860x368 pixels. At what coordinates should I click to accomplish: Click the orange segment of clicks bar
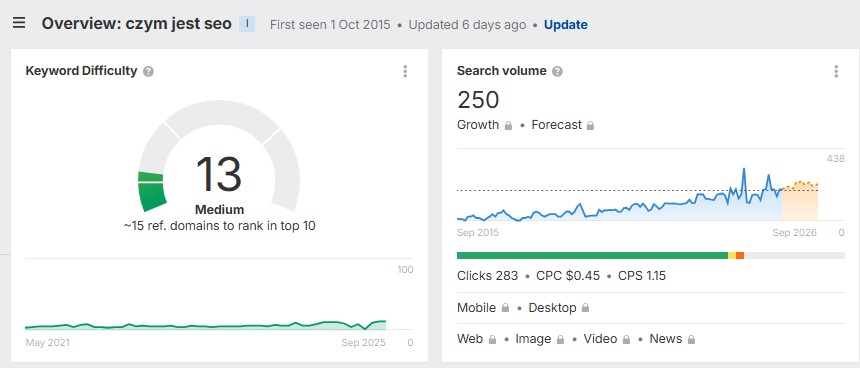tap(740, 256)
